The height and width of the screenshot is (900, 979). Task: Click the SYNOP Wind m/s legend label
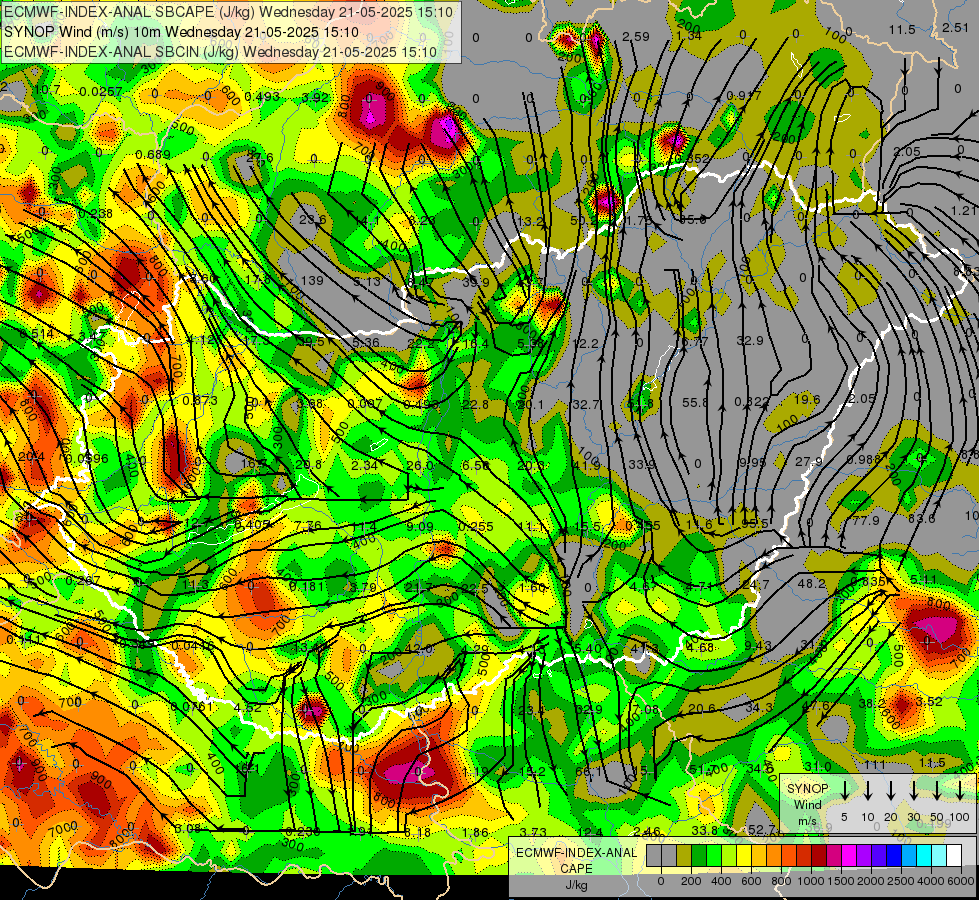coord(807,804)
